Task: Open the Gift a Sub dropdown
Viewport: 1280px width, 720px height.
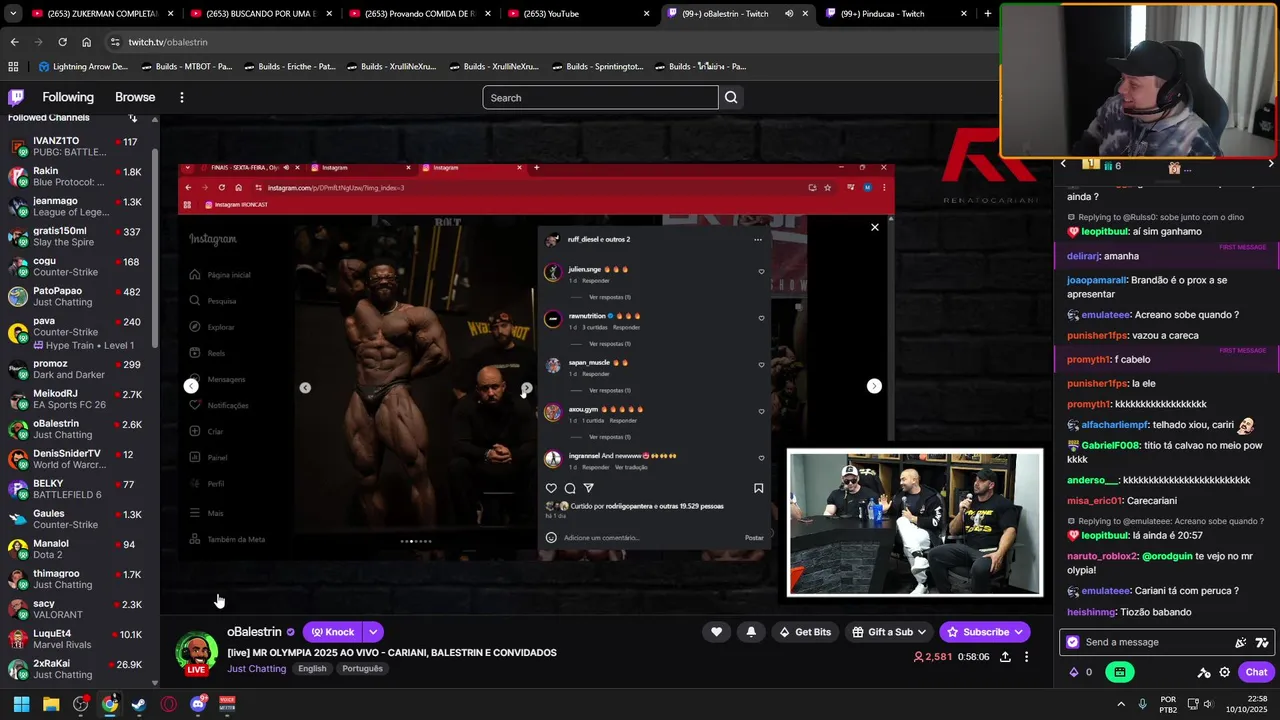Action: pyautogui.click(x=922, y=632)
